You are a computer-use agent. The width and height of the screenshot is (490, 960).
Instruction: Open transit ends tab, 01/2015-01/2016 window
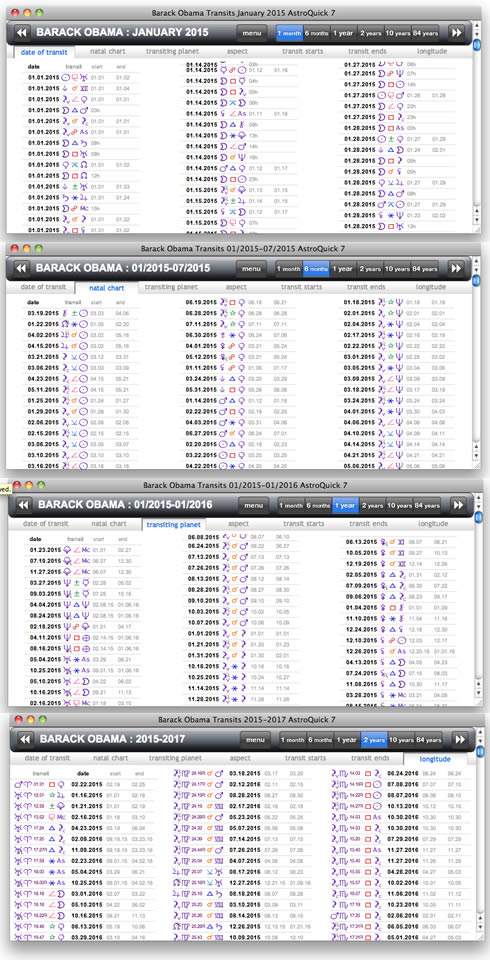(x=368, y=524)
